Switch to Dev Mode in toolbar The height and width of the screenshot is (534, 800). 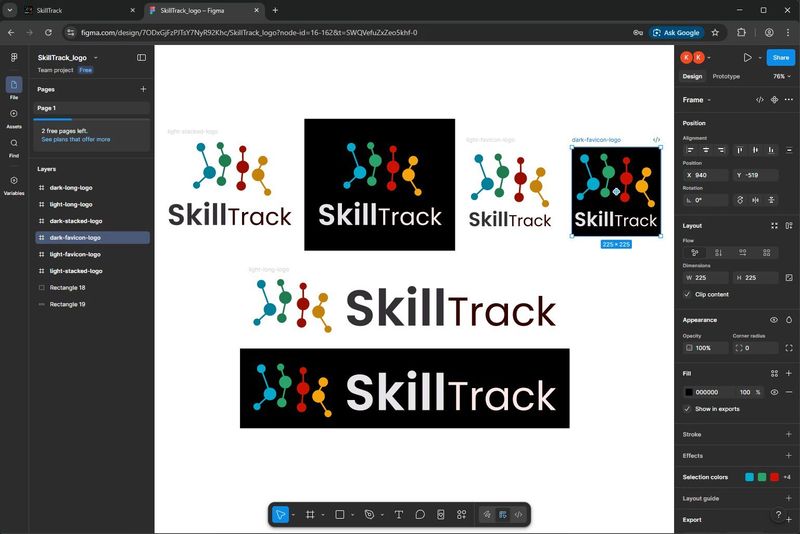[518, 515]
